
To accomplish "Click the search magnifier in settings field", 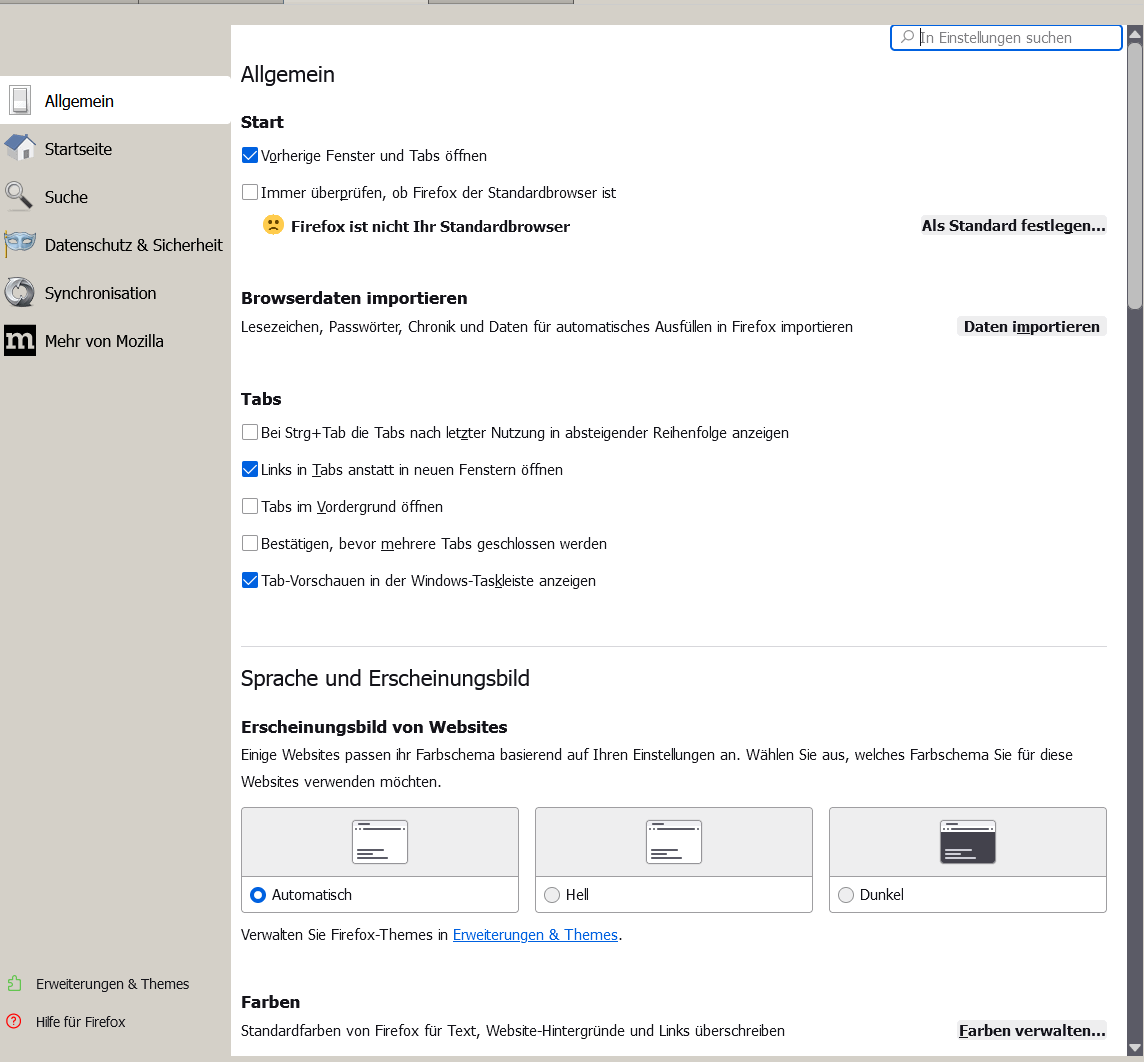I will click(x=907, y=36).
